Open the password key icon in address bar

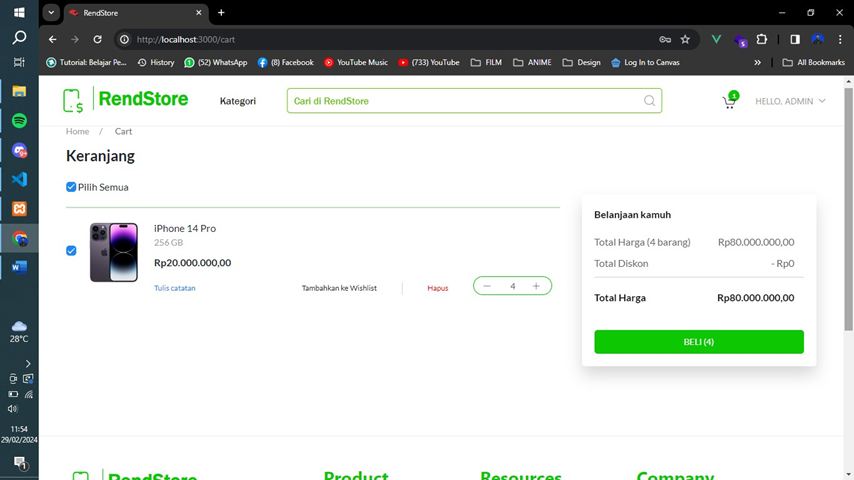[664, 39]
